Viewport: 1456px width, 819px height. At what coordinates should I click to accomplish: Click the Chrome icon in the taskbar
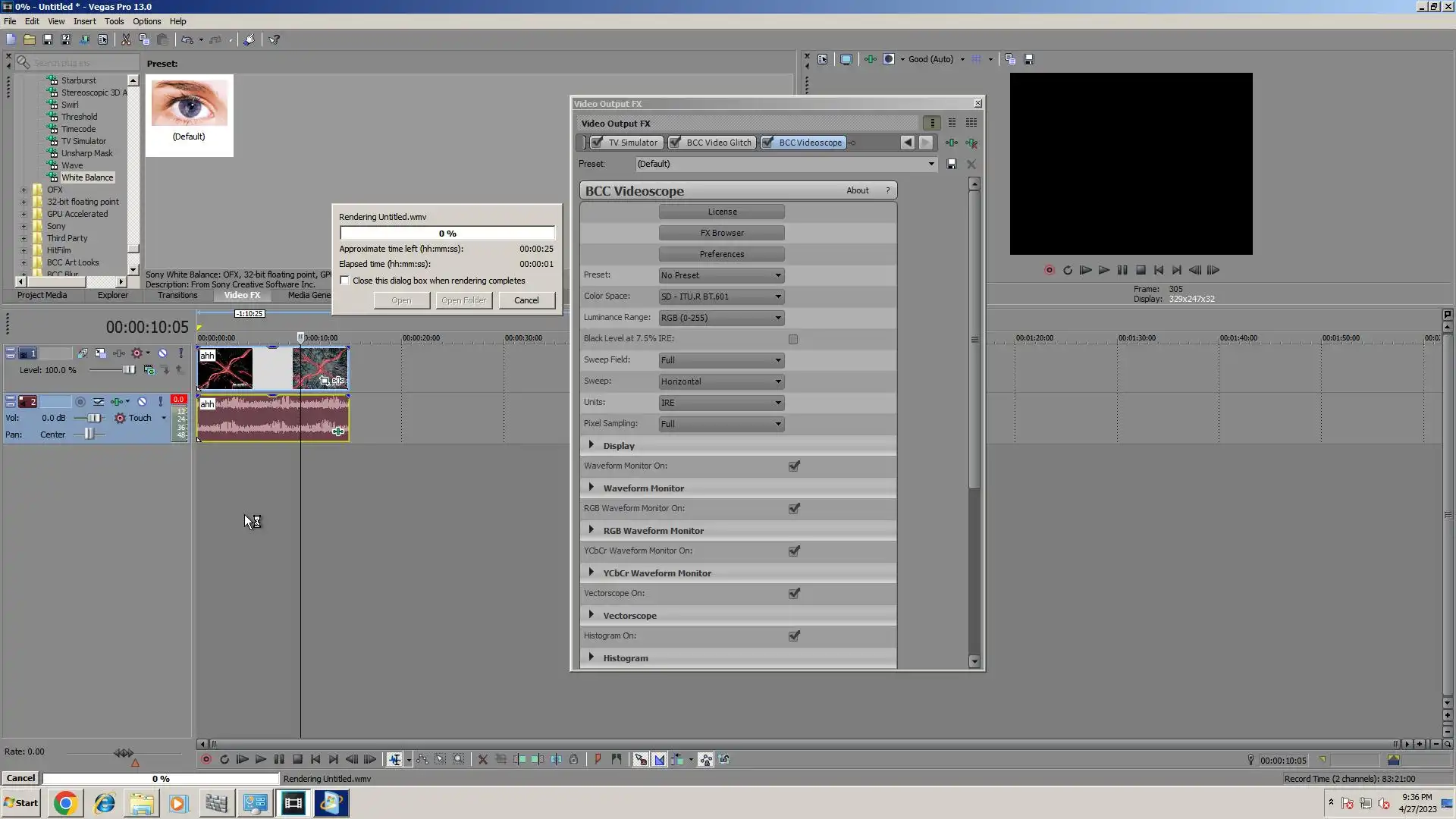[x=65, y=803]
